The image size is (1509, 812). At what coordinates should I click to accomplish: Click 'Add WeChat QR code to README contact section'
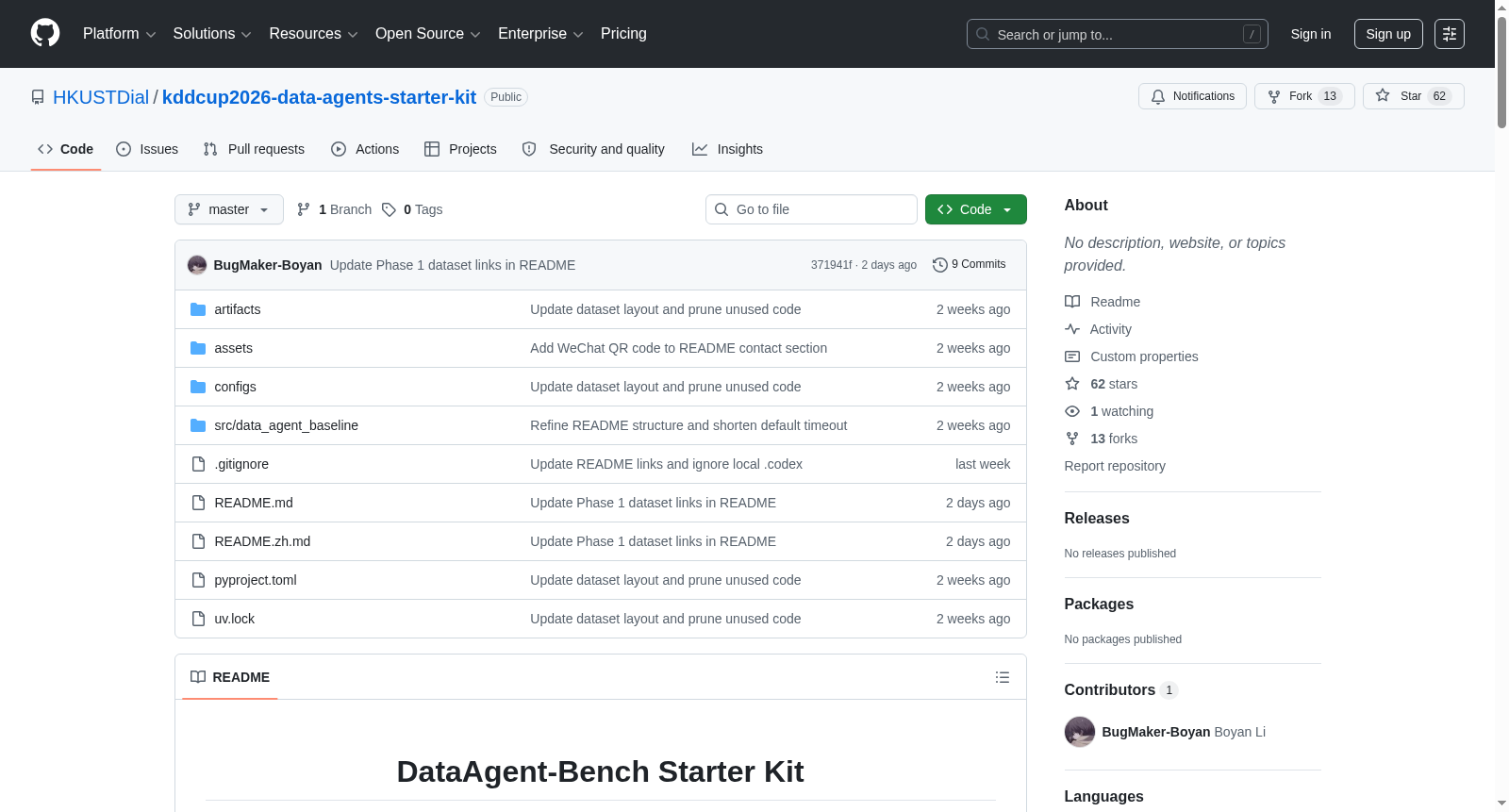point(678,348)
